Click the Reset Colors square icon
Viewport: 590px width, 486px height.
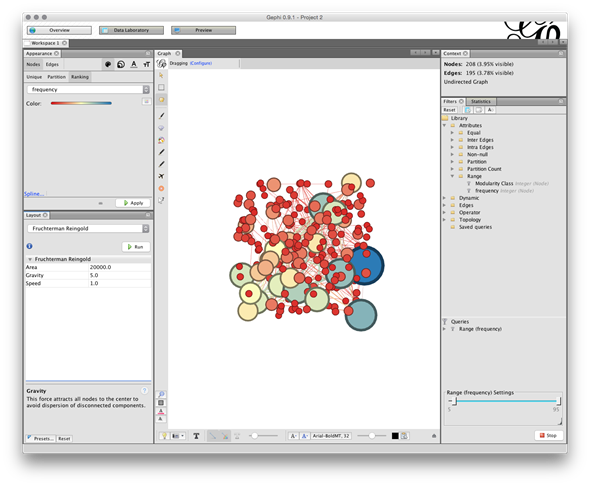[161, 403]
